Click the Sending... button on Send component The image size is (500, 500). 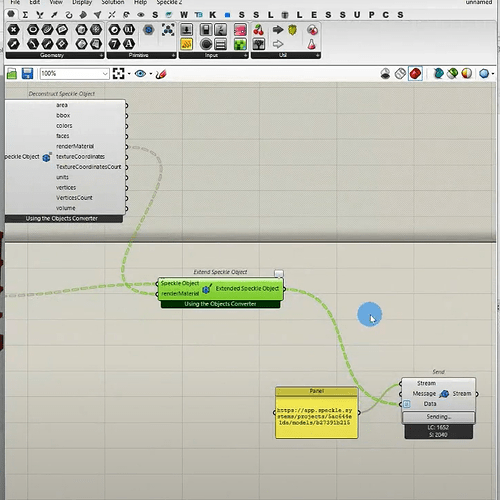(x=438, y=417)
